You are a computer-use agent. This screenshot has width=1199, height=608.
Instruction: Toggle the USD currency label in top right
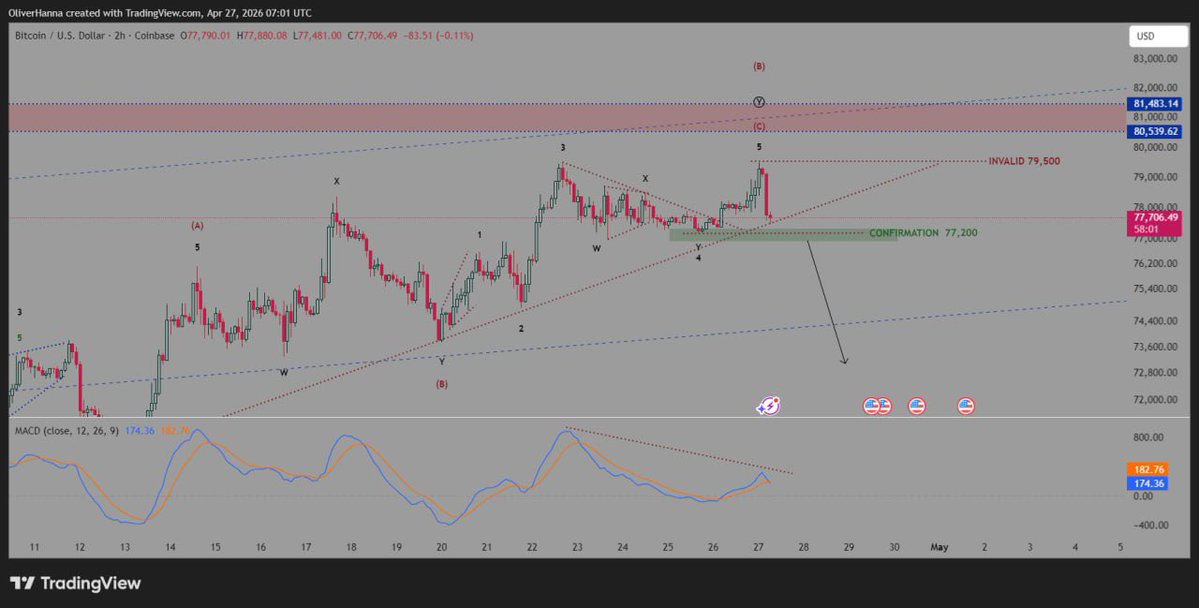(1157, 35)
